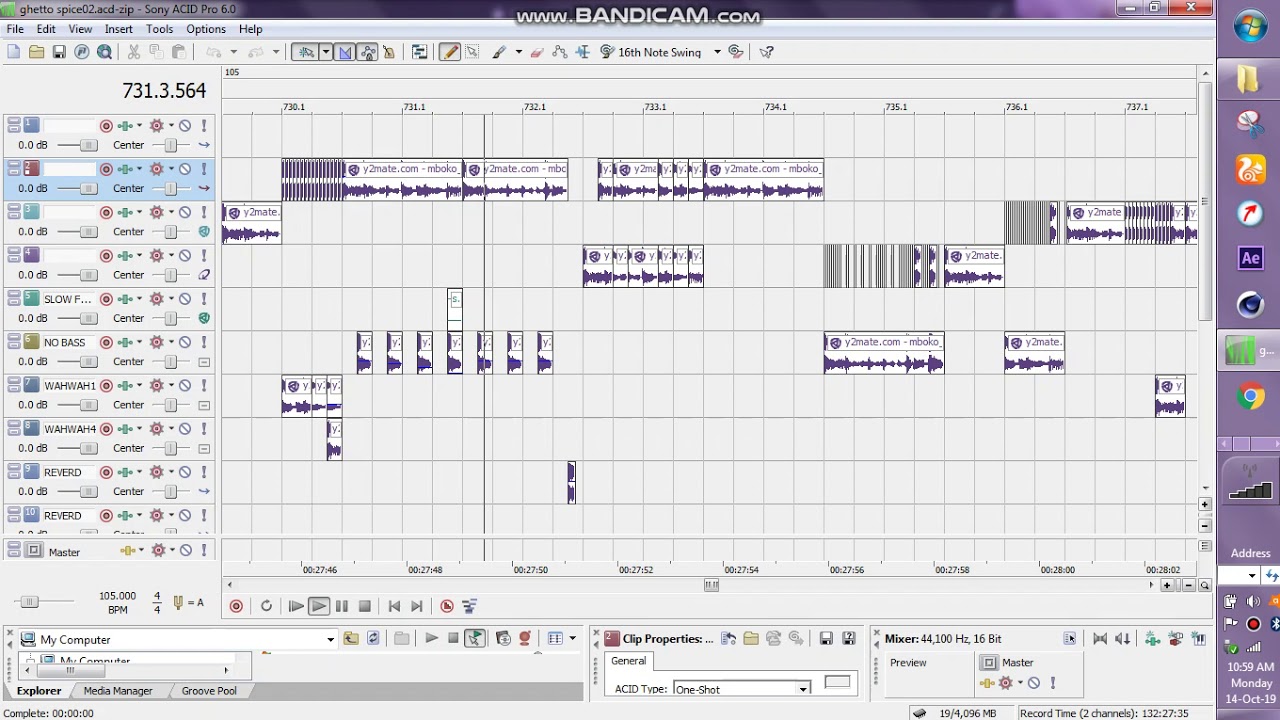Image resolution: width=1280 pixels, height=720 pixels.
Task: Create a new project with New icon
Action: coord(14,52)
